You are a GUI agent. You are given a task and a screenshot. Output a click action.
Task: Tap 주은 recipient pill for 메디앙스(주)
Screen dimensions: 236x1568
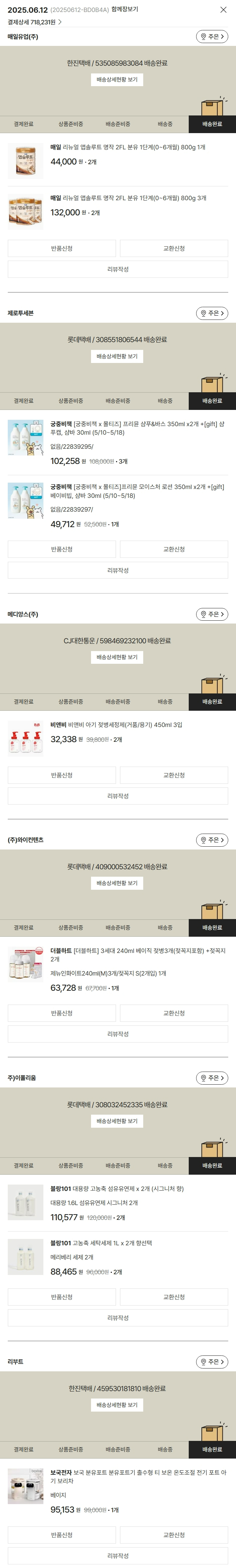[x=212, y=614]
